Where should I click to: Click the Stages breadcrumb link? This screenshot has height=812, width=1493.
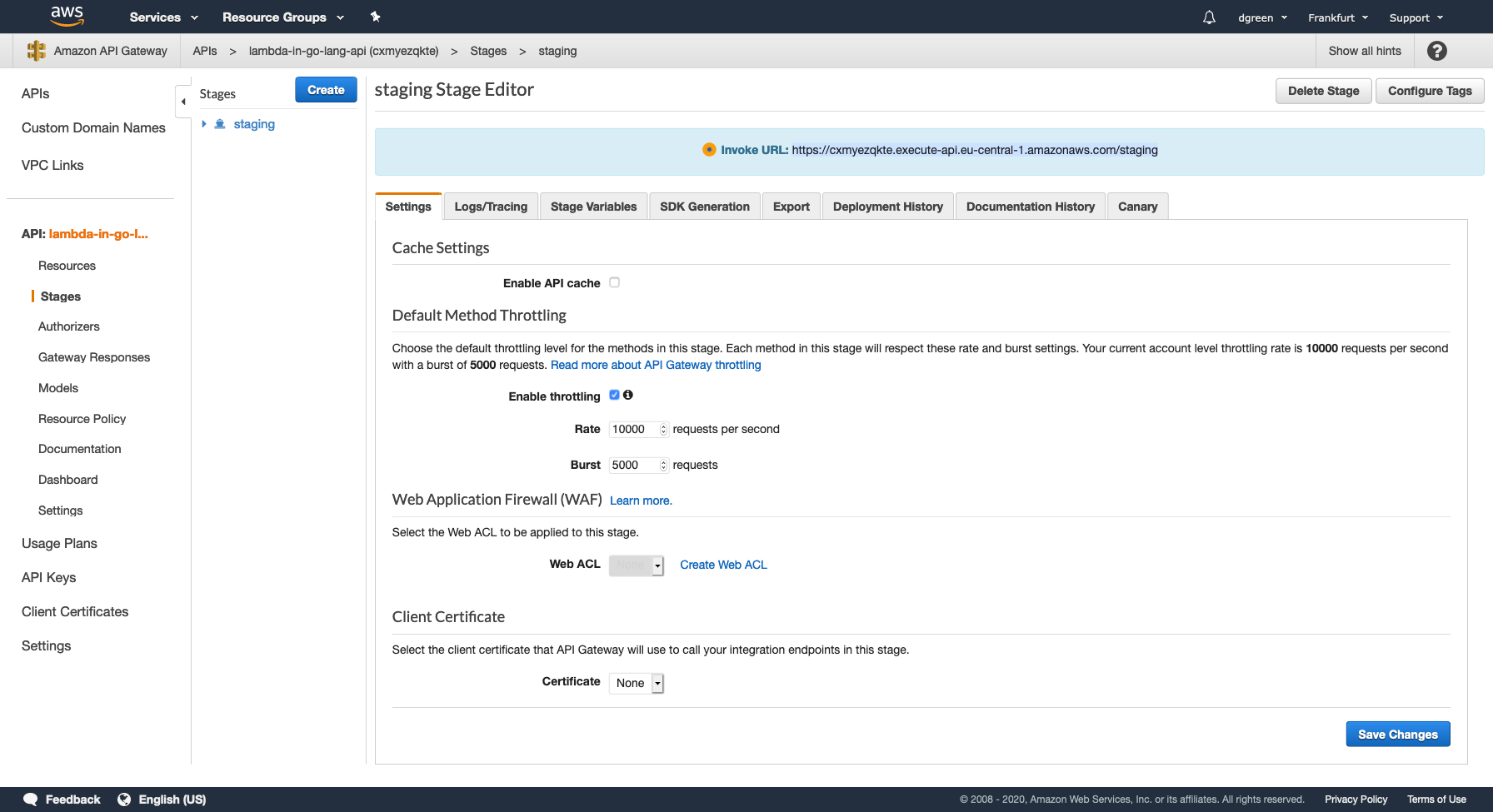[488, 51]
